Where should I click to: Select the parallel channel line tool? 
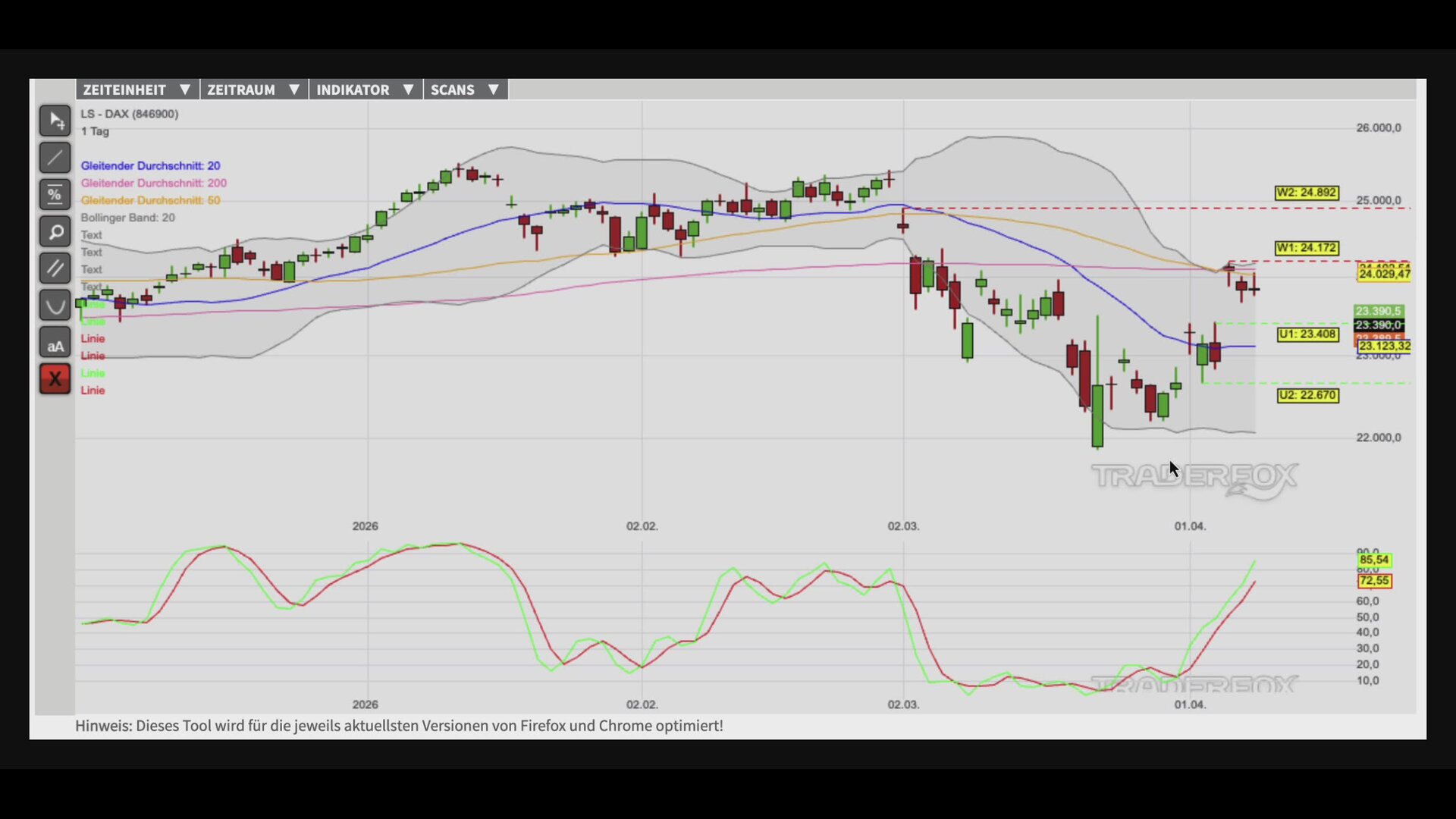(55, 268)
